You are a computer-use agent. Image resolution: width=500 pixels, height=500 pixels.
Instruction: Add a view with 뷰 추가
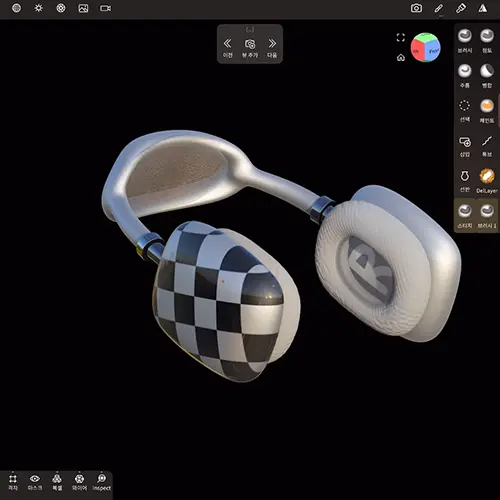coord(250,48)
